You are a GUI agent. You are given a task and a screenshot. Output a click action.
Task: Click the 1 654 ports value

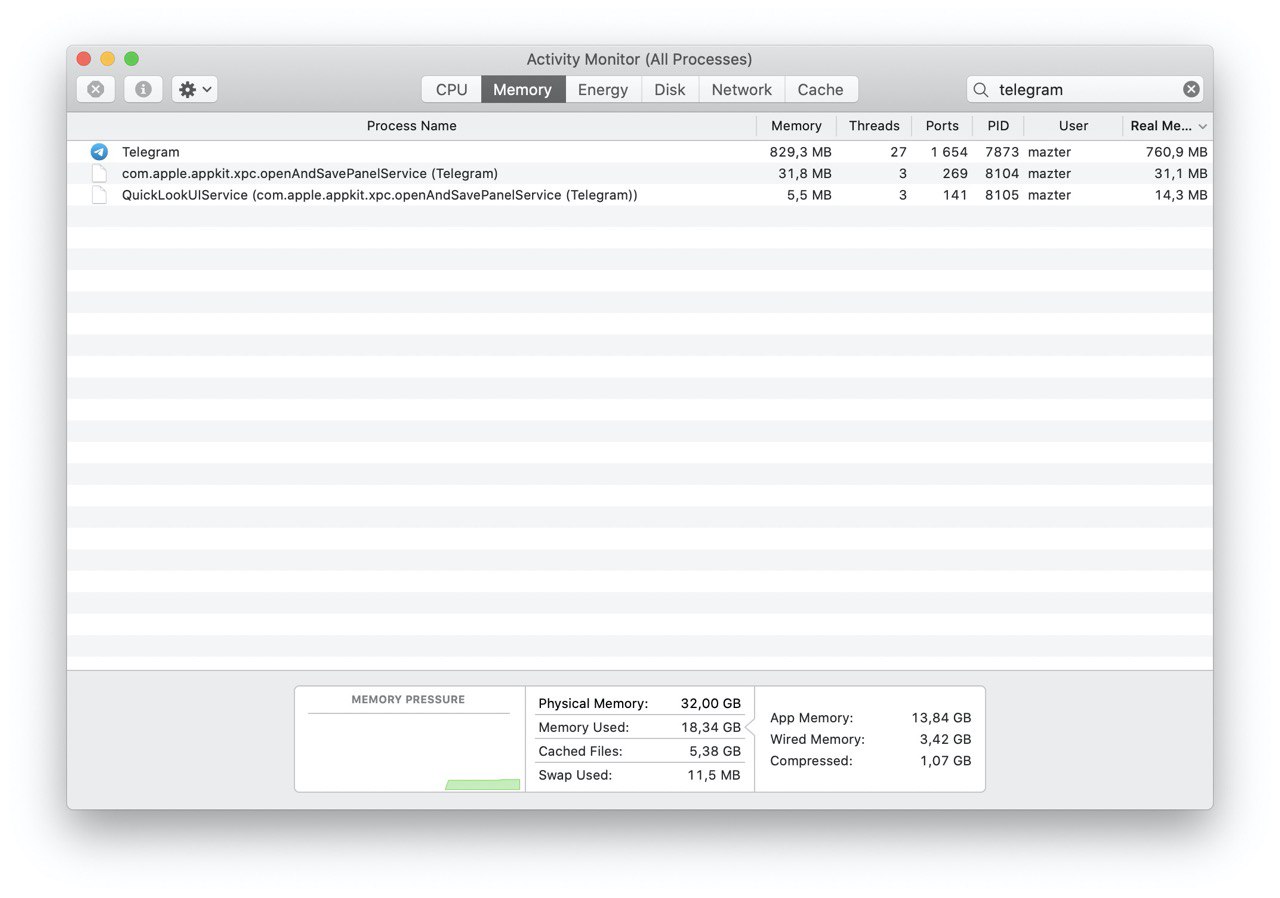tap(948, 152)
